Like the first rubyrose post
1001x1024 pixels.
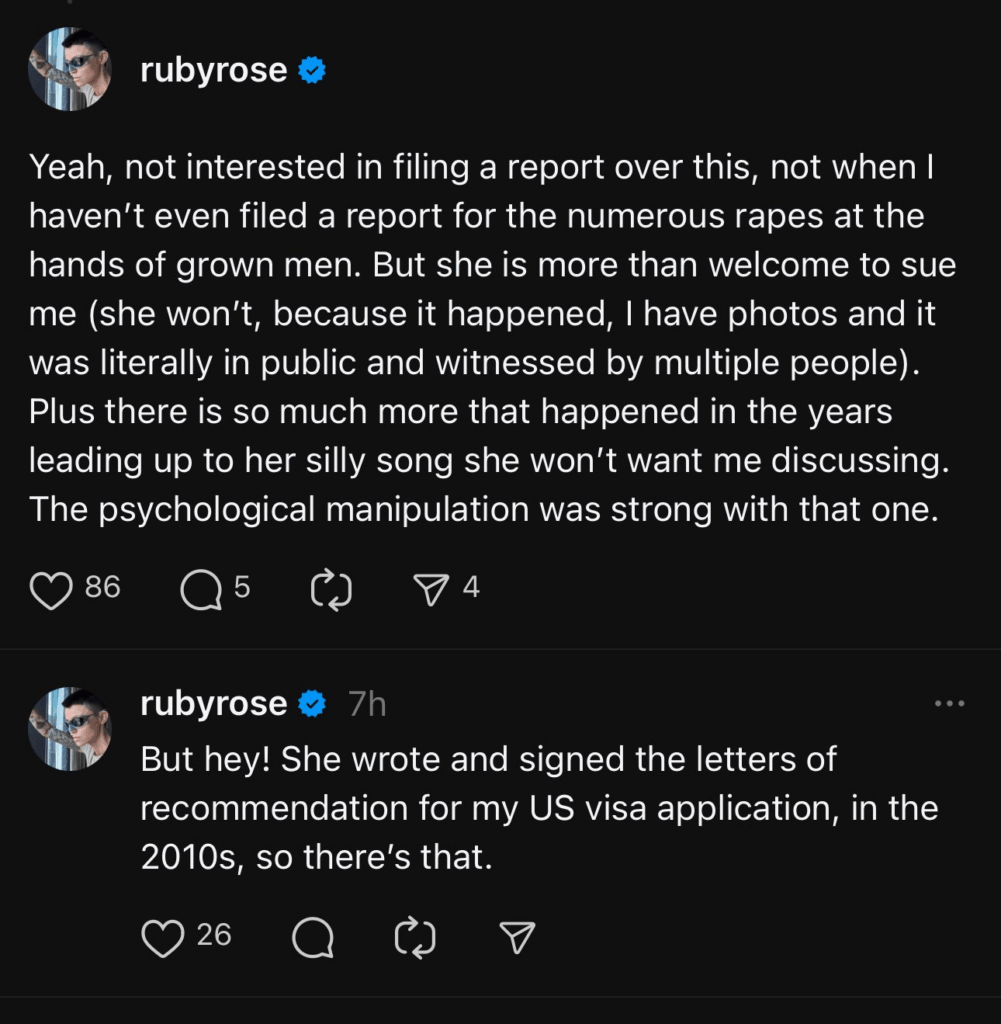tap(52, 589)
